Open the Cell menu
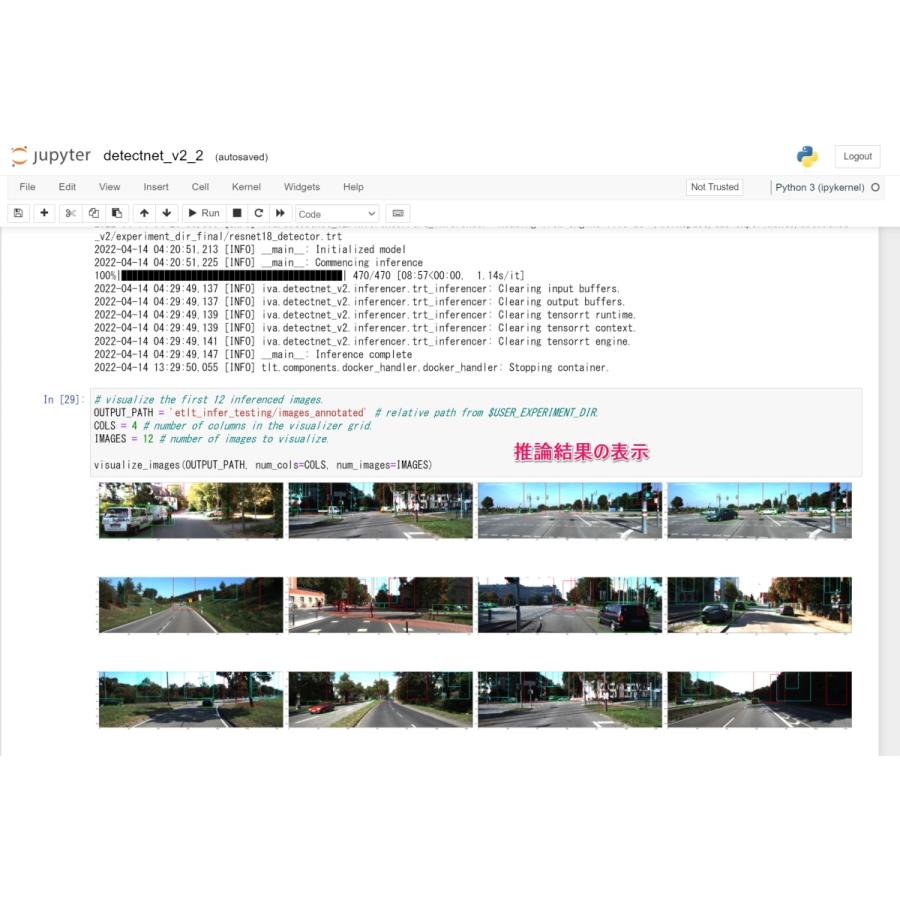 pos(200,187)
